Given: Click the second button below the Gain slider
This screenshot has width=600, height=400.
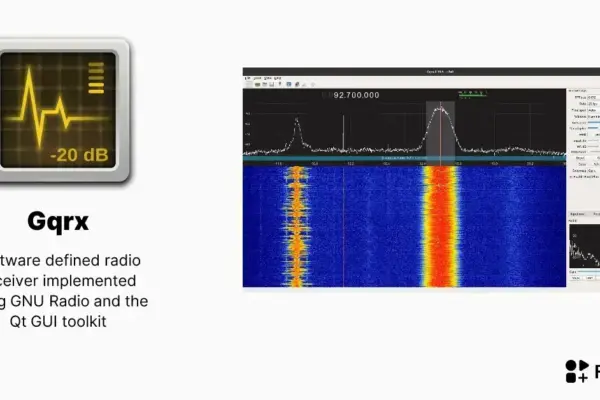Looking at the screenshot, I should 590,278.
